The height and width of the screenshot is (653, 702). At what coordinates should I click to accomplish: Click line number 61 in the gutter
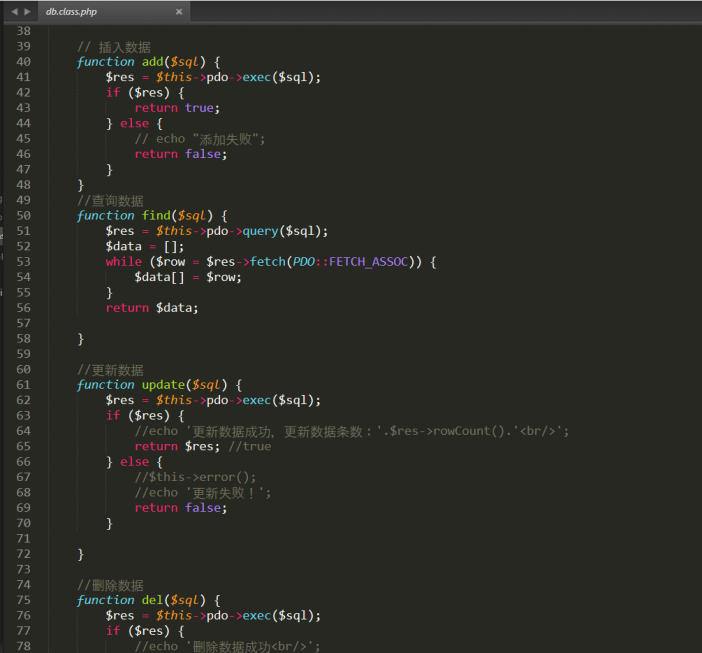[24, 385]
